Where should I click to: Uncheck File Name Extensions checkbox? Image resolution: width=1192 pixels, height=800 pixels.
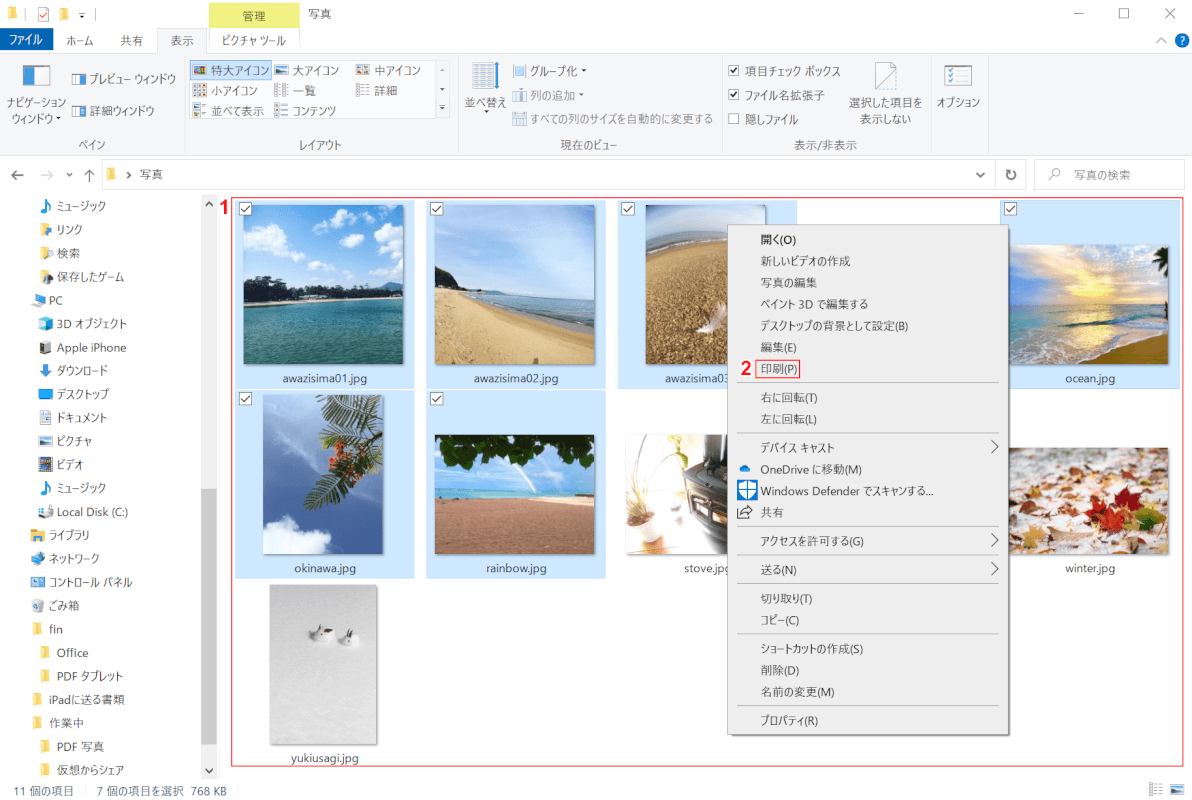coord(735,95)
